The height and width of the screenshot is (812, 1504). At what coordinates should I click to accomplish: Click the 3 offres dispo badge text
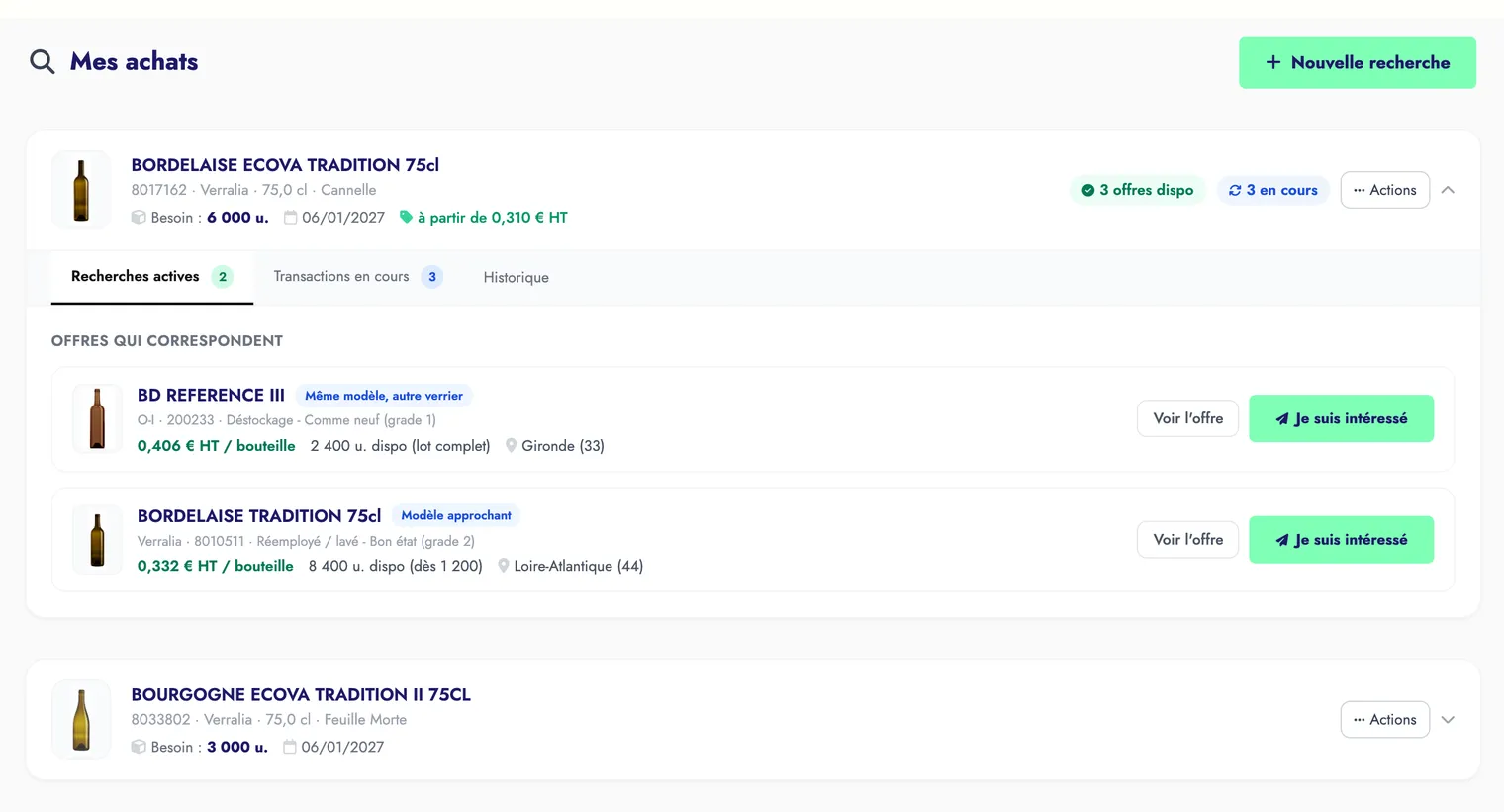[x=1147, y=190]
